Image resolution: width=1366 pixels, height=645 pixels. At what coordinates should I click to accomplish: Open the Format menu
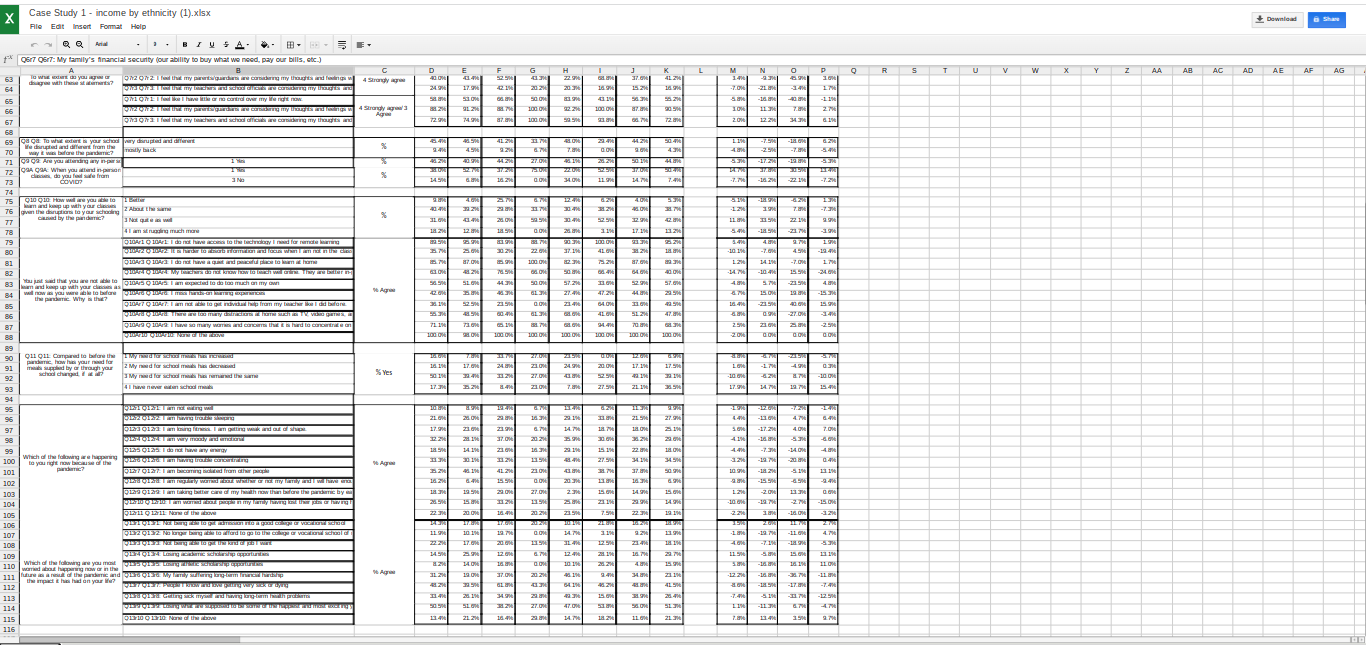pyautogui.click(x=110, y=26)
